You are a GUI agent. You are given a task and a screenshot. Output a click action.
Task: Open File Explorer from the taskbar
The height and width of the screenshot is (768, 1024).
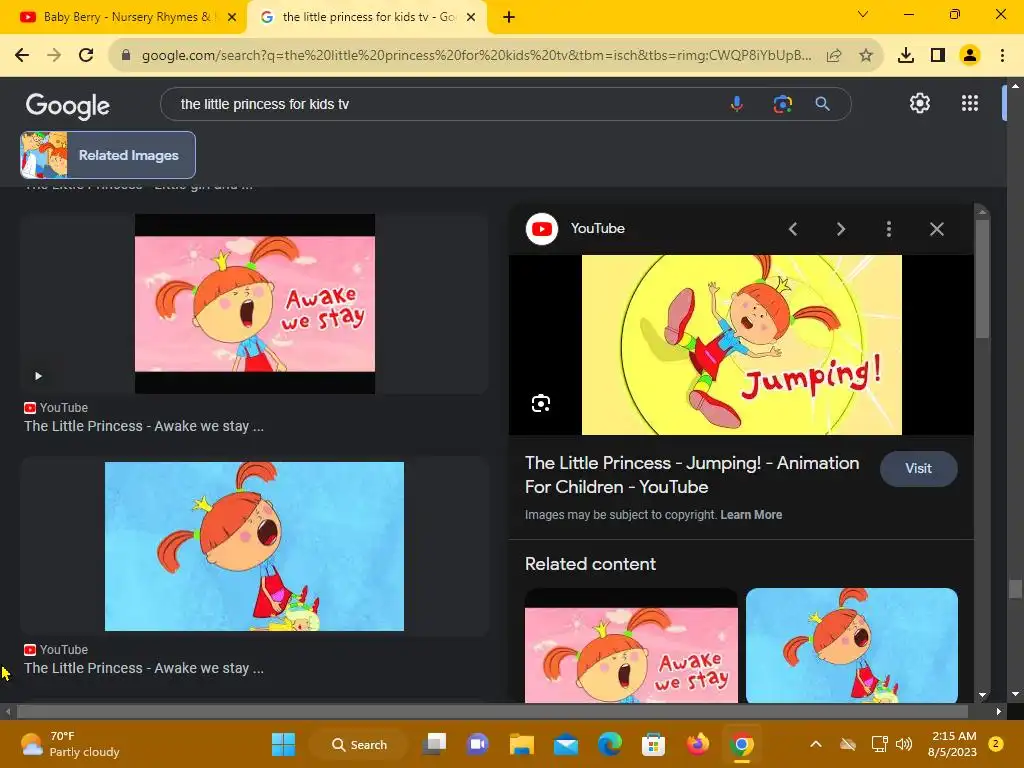click(x=522, y=744)
